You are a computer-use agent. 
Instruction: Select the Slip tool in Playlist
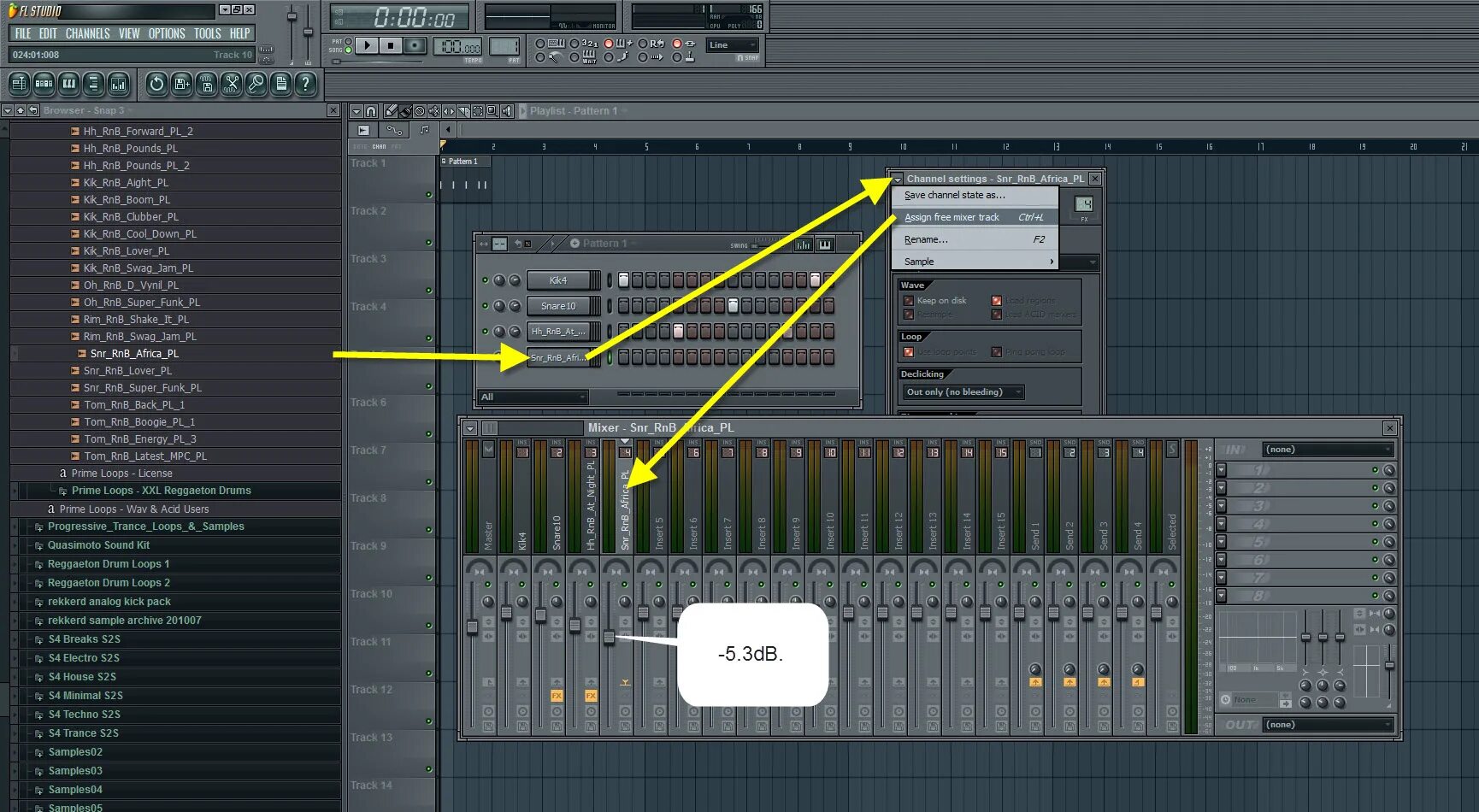[449, 111]
